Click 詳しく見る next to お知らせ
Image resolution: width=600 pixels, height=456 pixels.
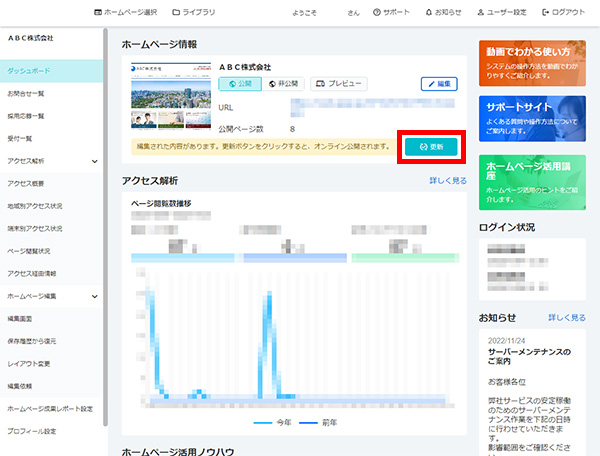tap(566, 317)
